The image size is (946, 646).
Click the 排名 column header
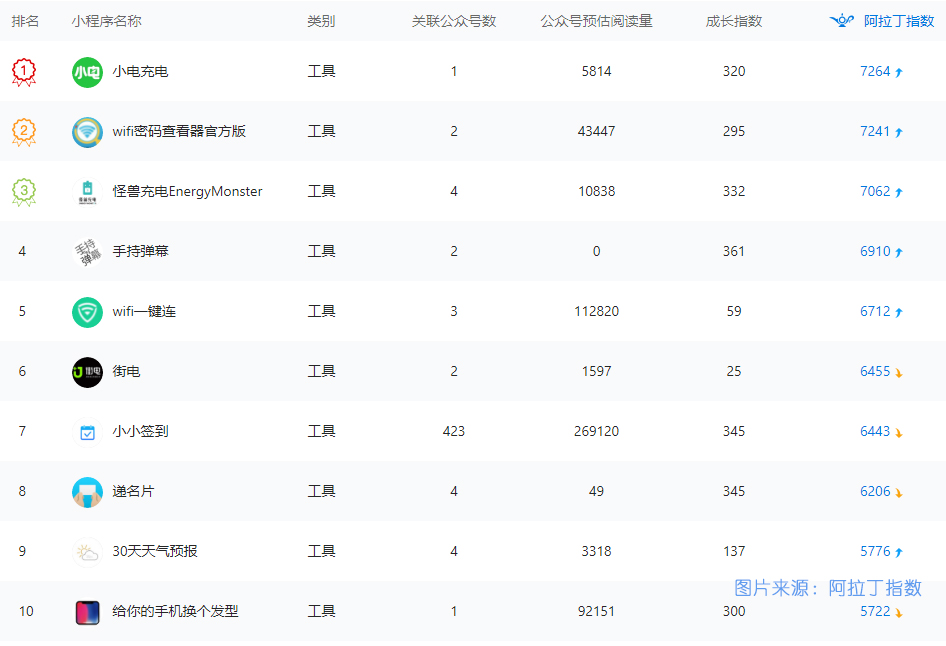pyautogui.click(x=25, y=21)
